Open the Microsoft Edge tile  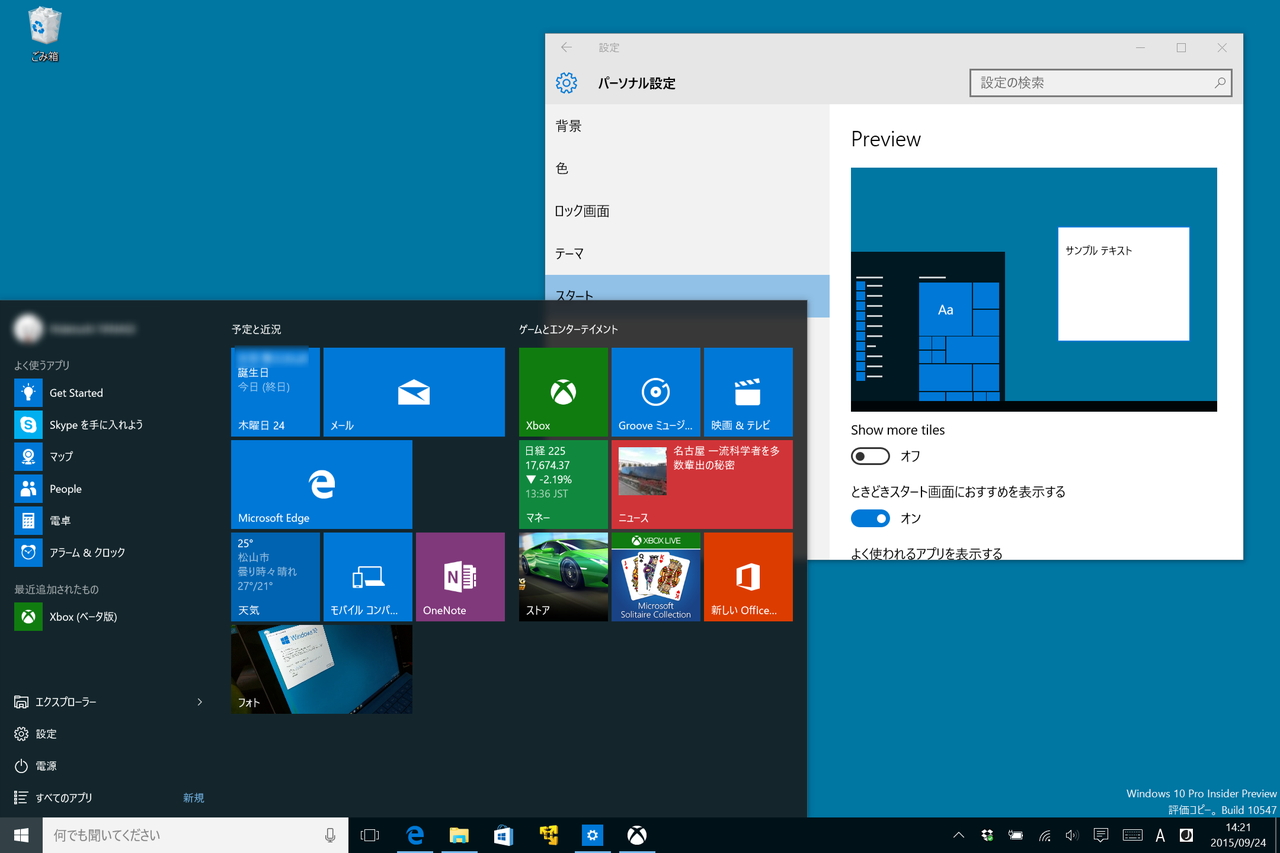point(321,484)
